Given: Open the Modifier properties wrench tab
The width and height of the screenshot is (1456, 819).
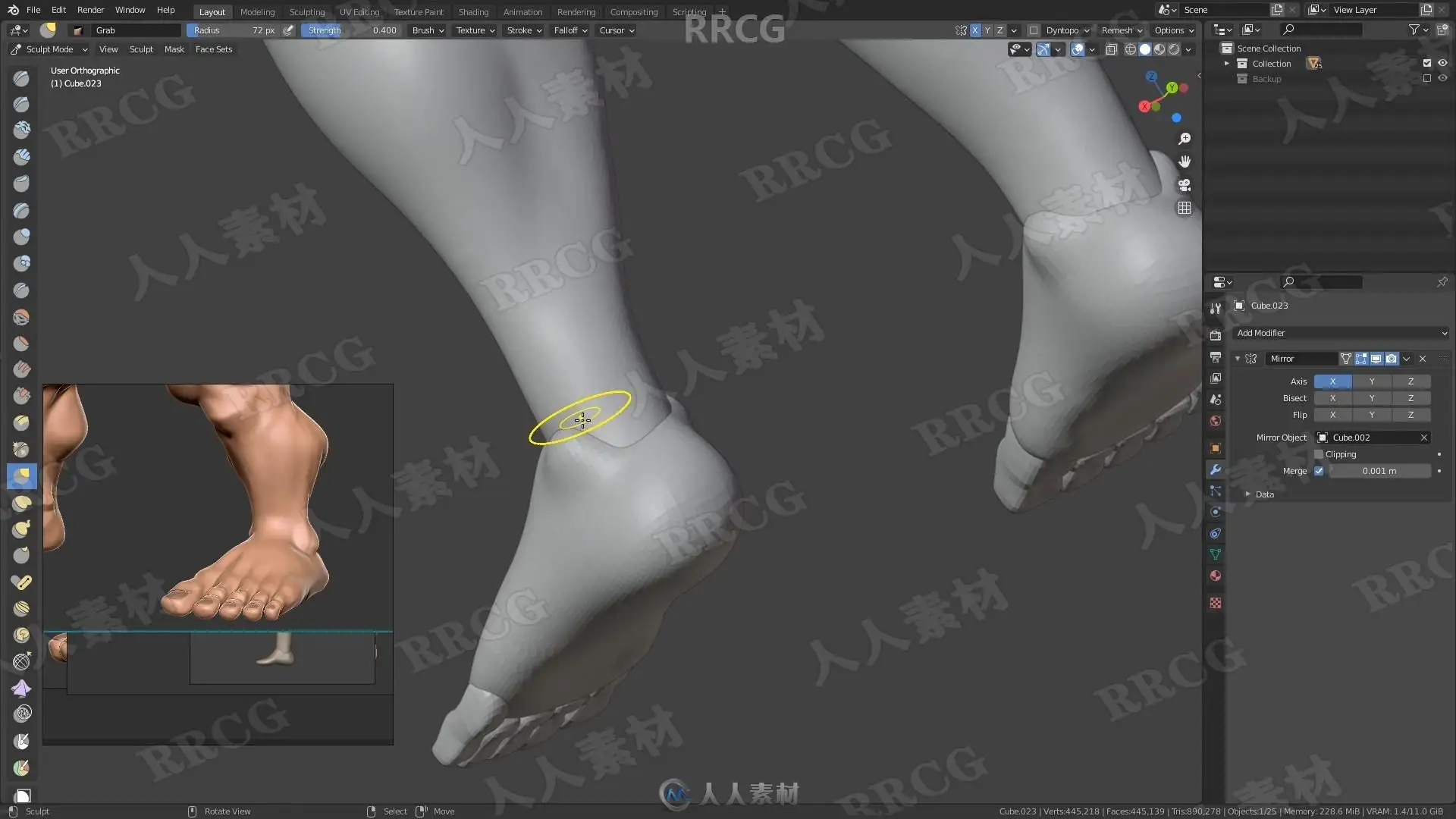Looking at the screenshot, I should click(x=1216, y=470).
